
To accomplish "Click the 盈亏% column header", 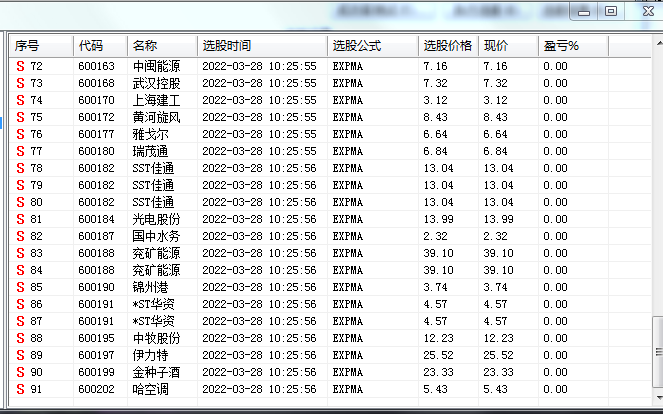I will pos(574,46).
